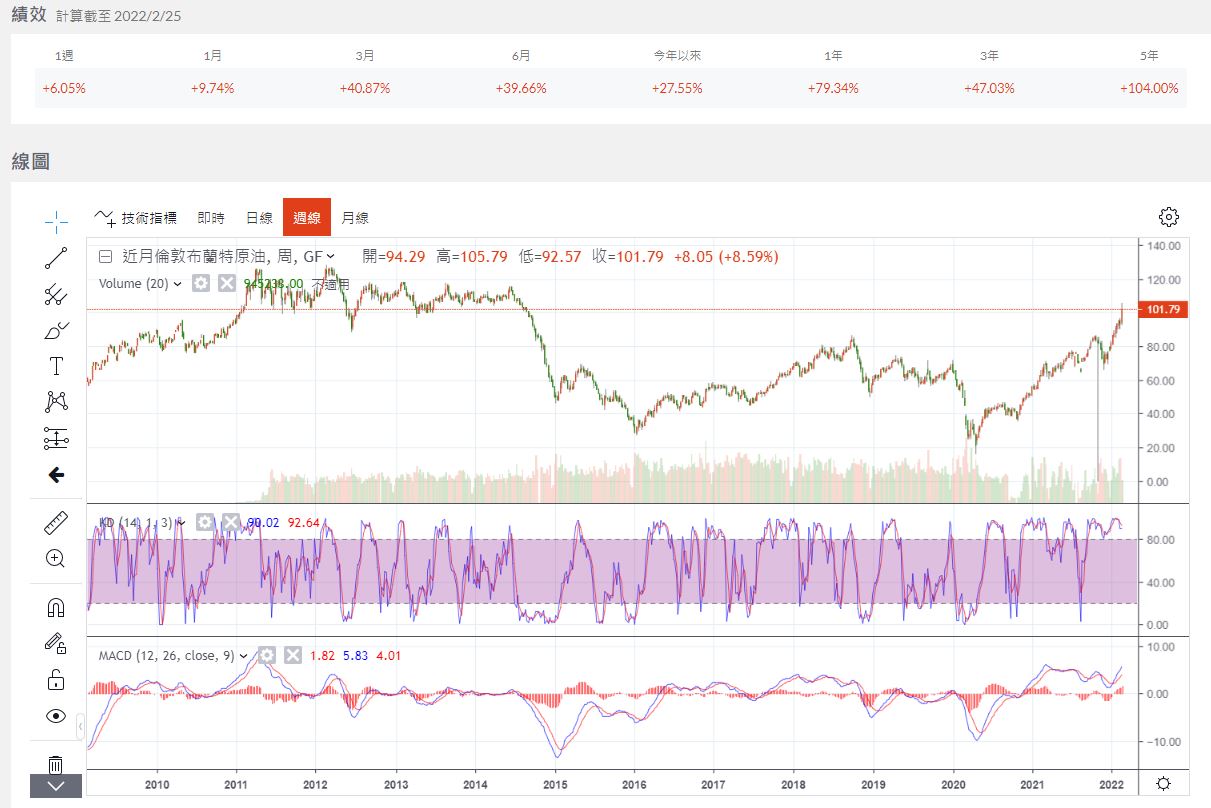Select the brush drawing tool
Viewport: 1211px width, 808px height.
click(x=56, y=330)
